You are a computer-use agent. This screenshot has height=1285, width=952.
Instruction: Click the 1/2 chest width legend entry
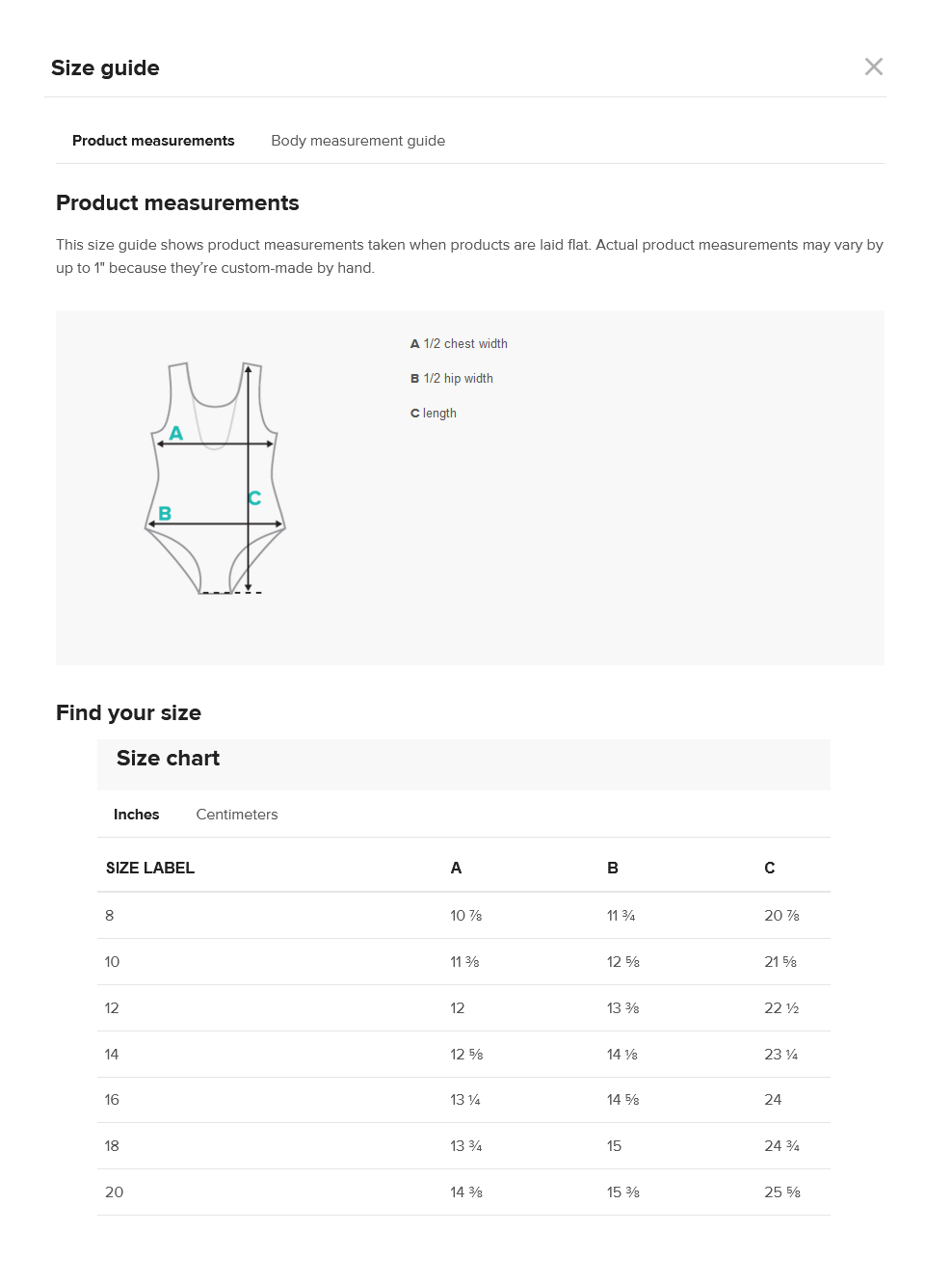click(x=459, y=344)
